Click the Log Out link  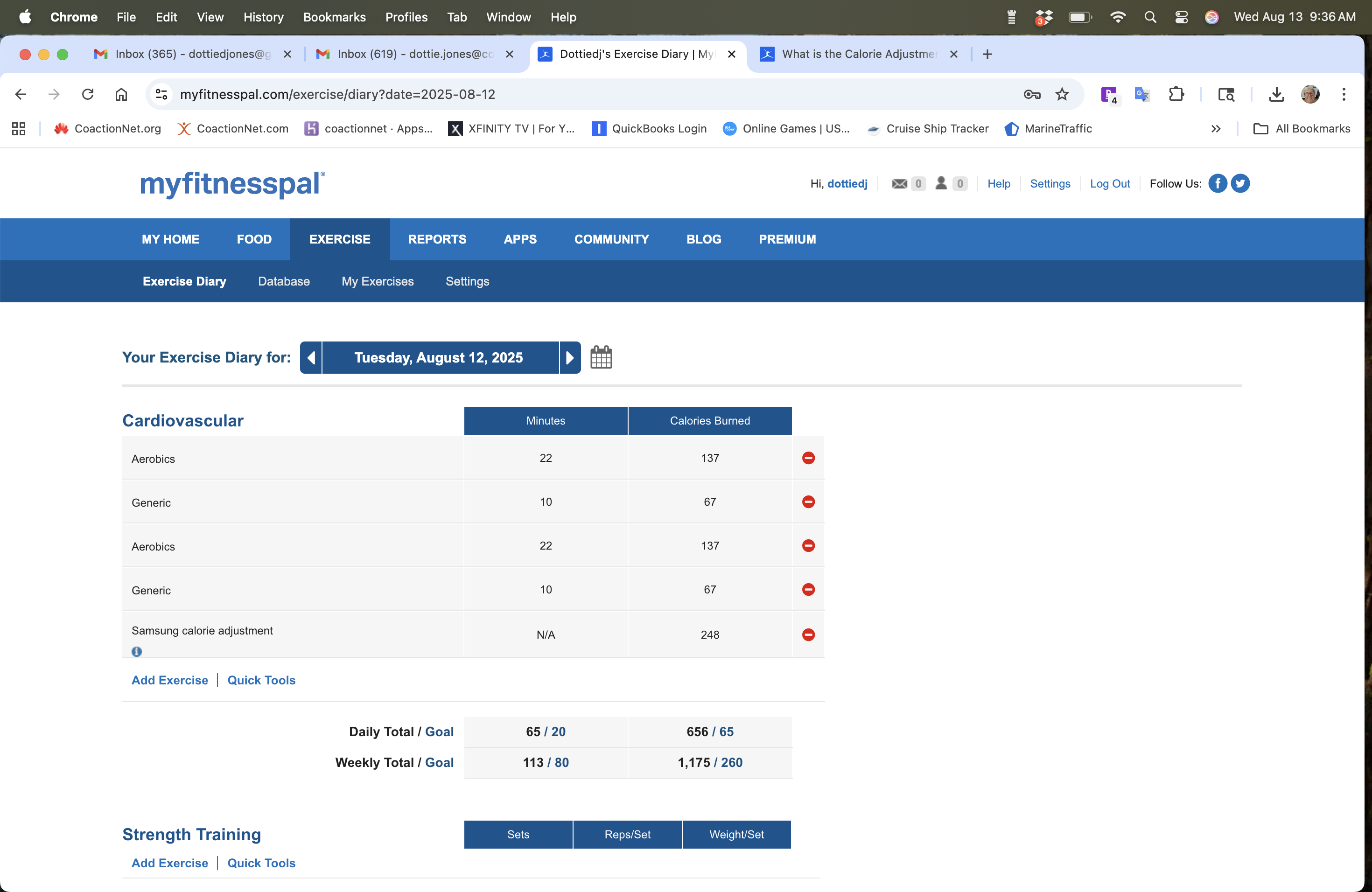click(1110, 183)
